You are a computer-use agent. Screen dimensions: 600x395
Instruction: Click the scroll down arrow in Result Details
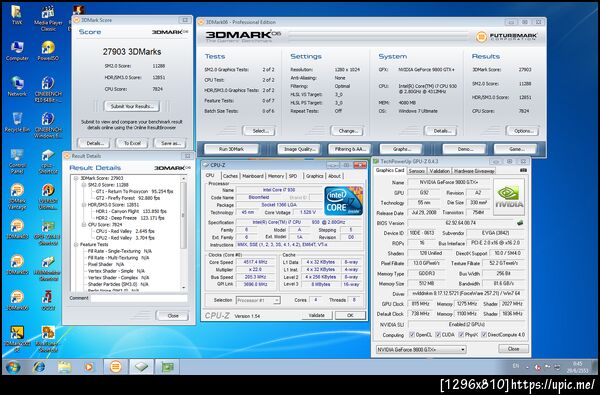(x=183, y=287)
